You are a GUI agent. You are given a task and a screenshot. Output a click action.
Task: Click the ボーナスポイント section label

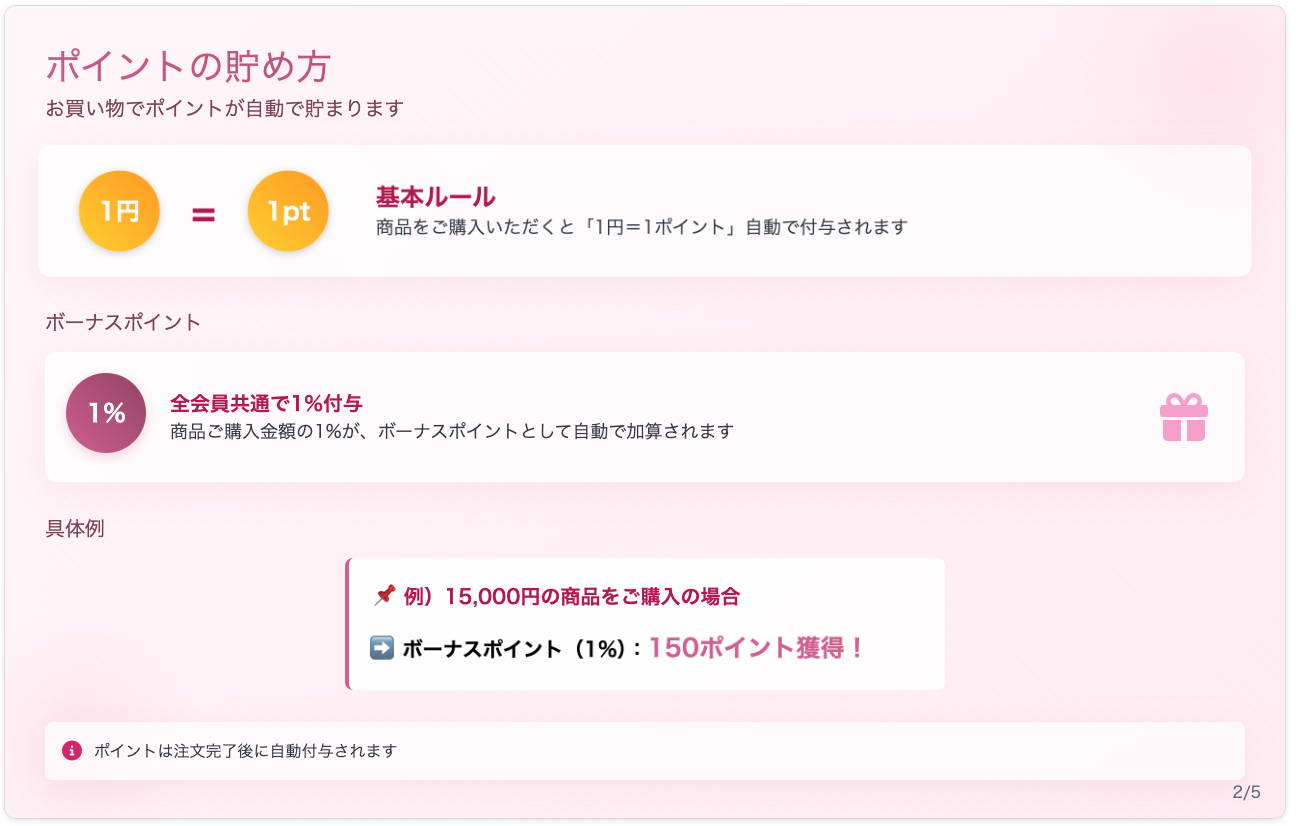coord(123,322)
